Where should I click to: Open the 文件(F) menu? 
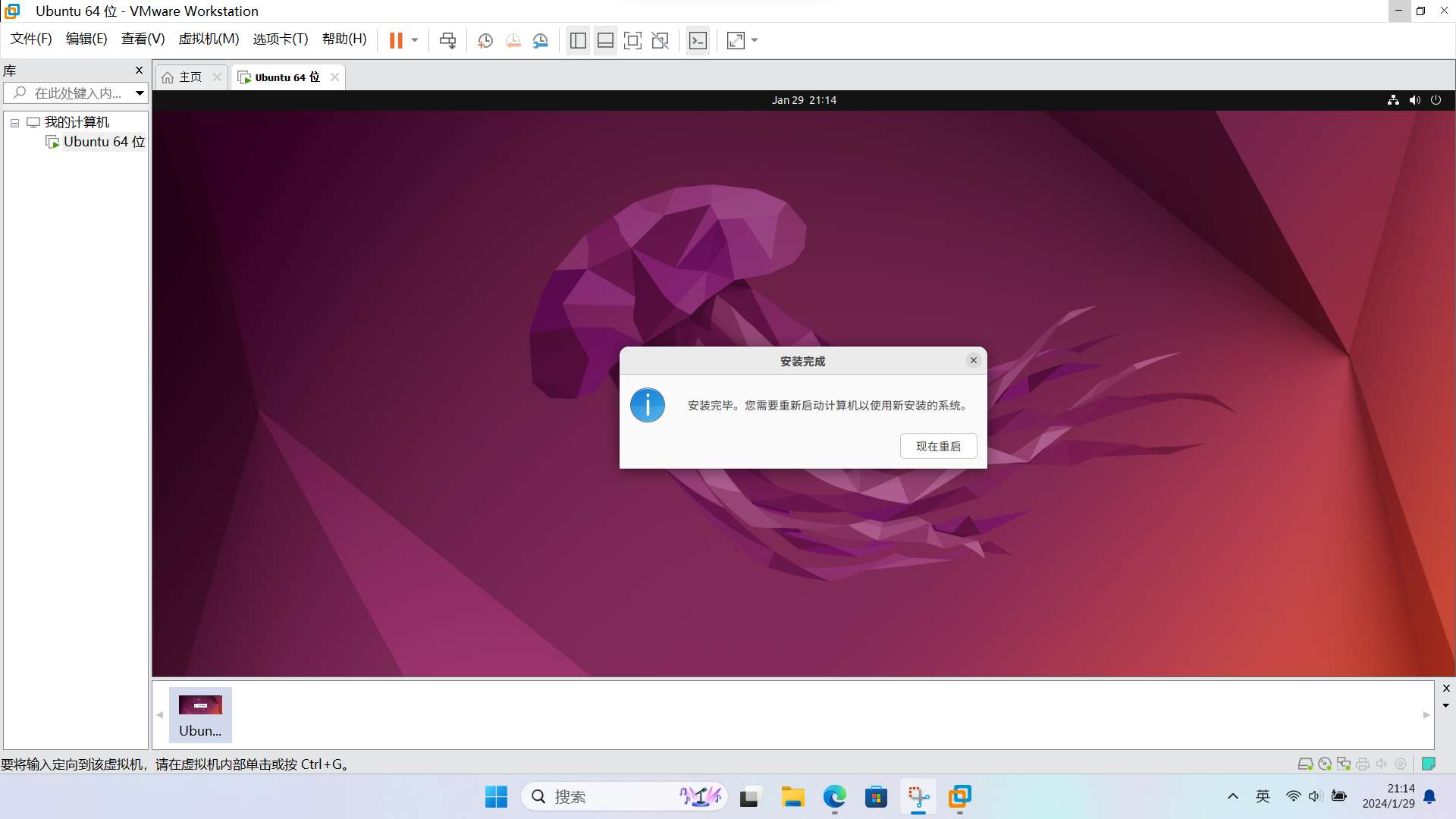[x=31, y=39]
